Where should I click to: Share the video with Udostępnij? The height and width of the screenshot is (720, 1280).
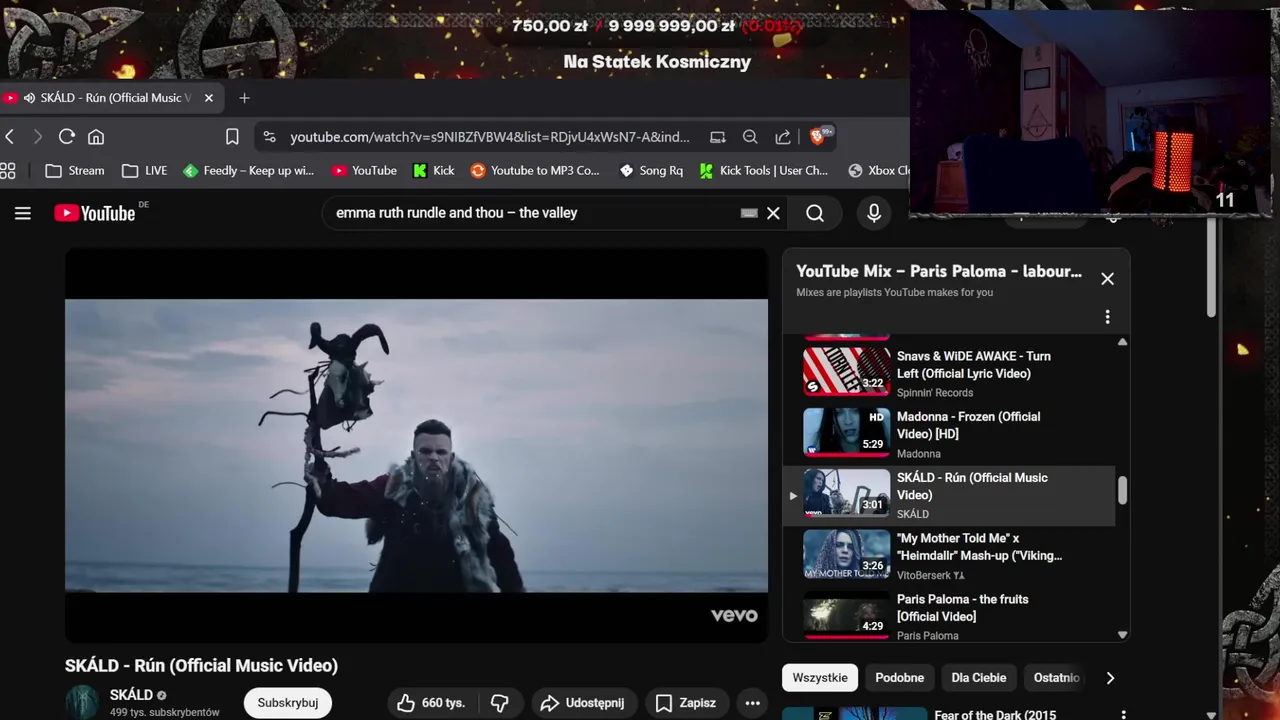tap(582, 703)
